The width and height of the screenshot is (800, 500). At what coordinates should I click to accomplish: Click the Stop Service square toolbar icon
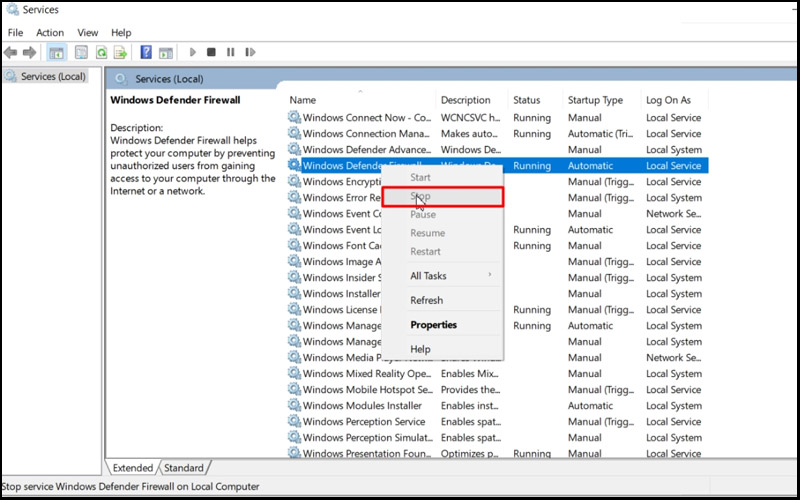[211, 52]
